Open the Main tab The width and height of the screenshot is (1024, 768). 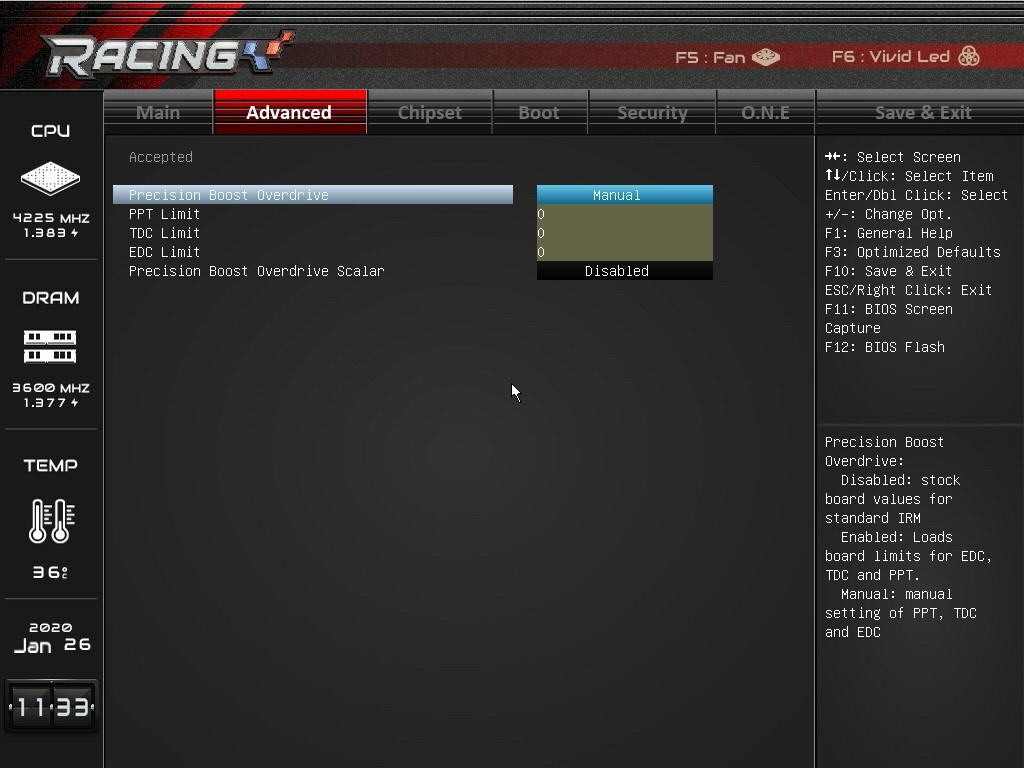(x=158, y=112)
